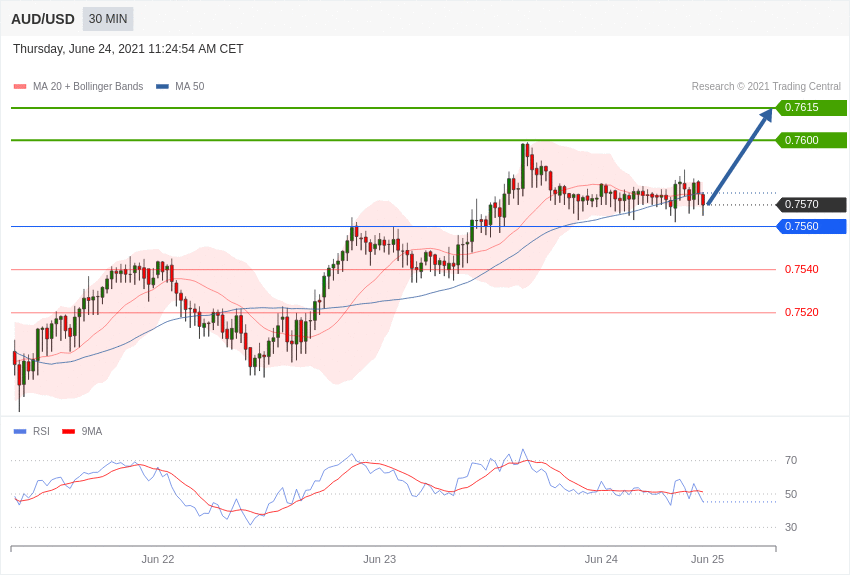The width and height of the screenshot is (850, 576).
Task: Click the blue MA 50 legend swatch
Action: [162, 87]
